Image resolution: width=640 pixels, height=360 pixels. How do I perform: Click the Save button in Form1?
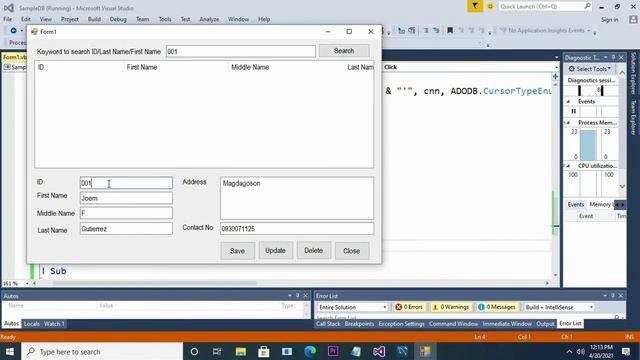pyautogui.click(x=237, y=251)
